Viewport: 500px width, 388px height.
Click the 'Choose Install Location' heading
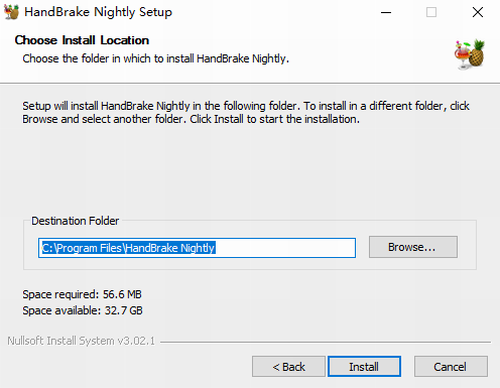coord(82,40)
